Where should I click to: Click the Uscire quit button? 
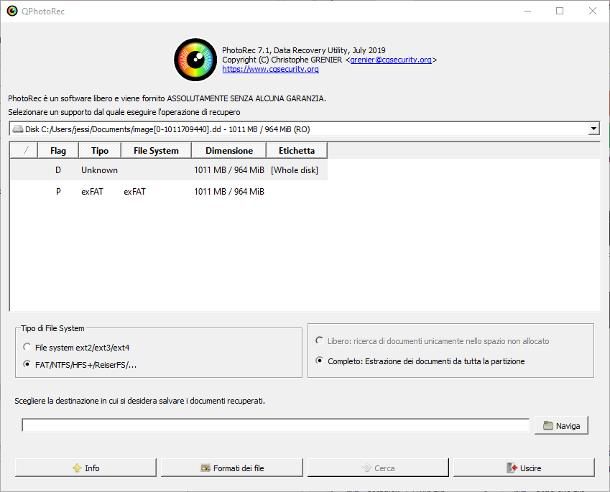[x=524, y=467]
